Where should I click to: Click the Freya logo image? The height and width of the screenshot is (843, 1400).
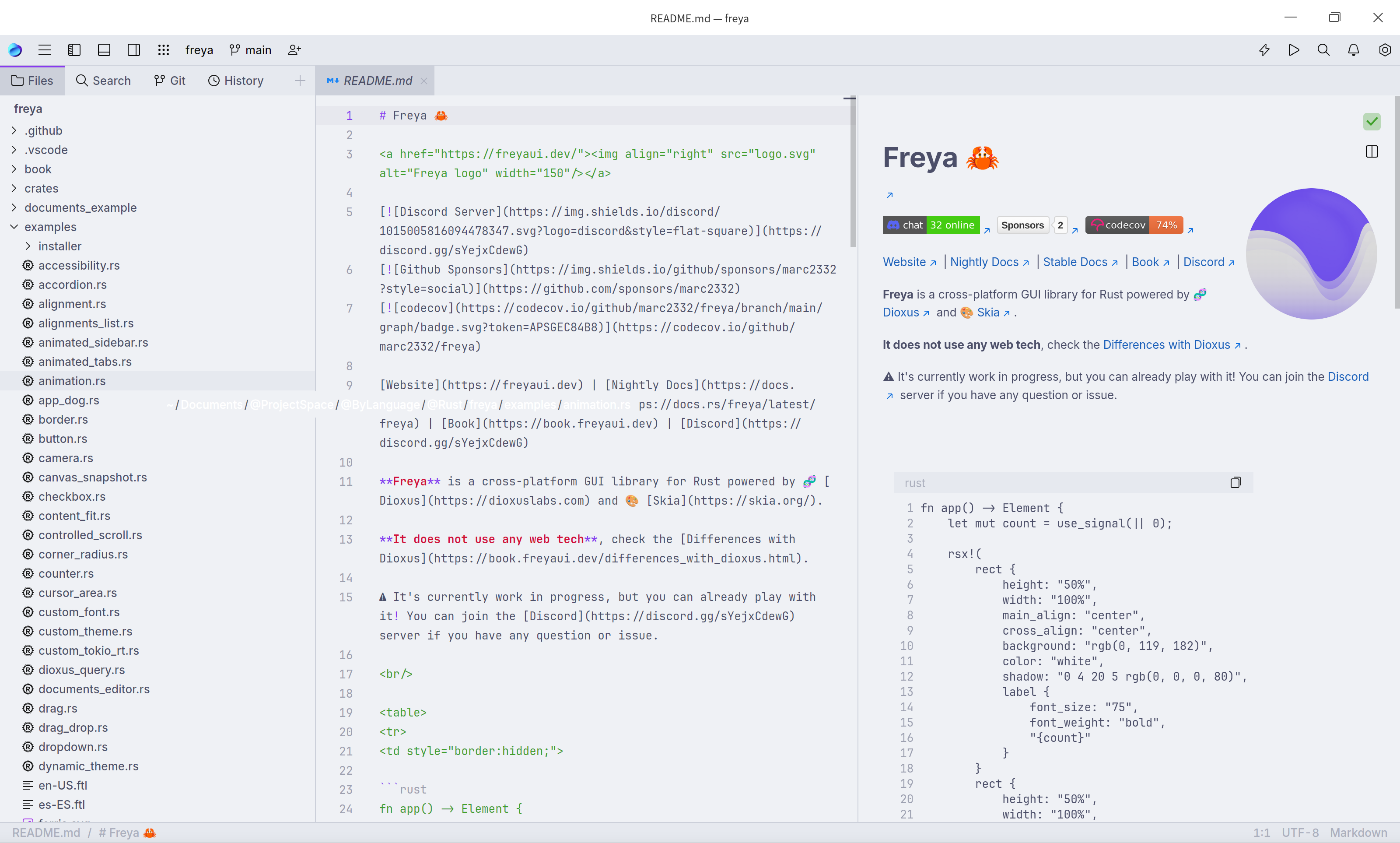tap(1312, 254)
